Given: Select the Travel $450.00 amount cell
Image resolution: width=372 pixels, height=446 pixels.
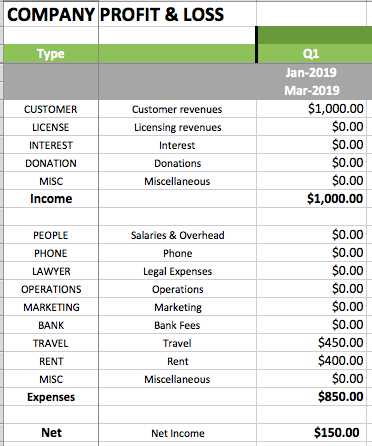Looking at the screenshot, I should point(311,343).
